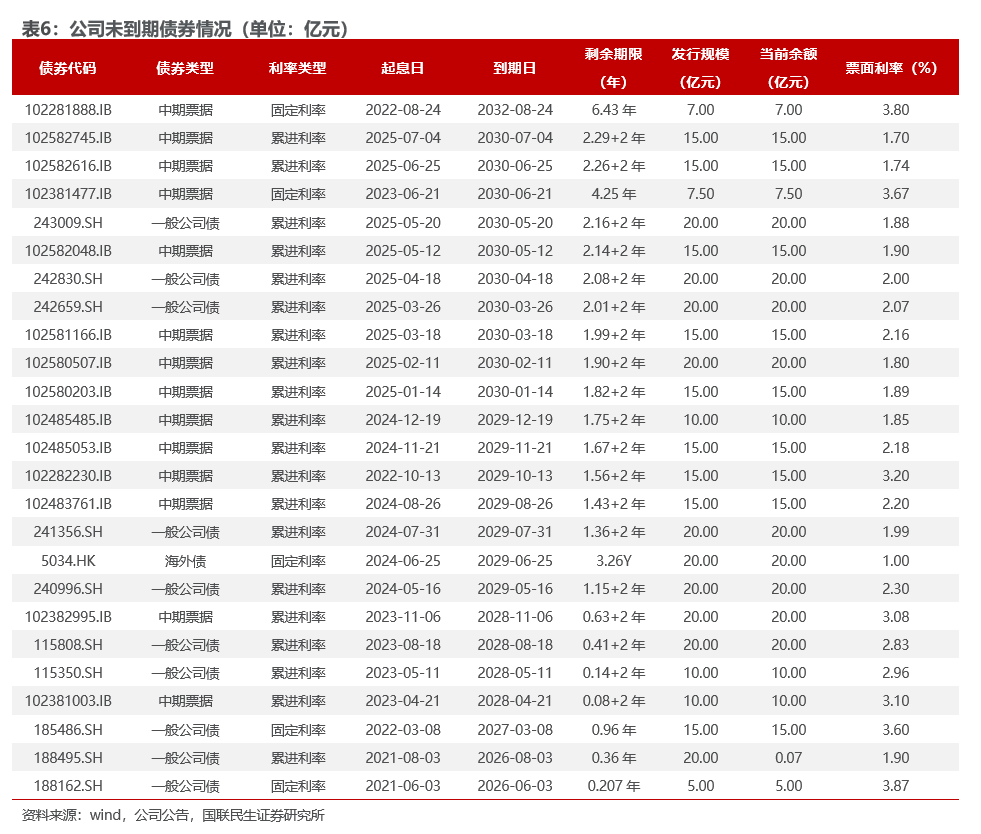Click the 利率类型 header cell
981x834 pixels.
297,68
